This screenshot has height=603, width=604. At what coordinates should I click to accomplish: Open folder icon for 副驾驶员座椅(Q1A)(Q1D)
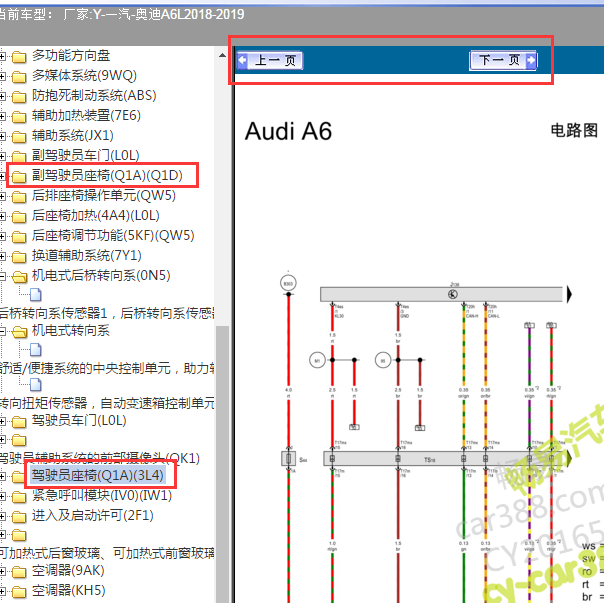(19, 177)
